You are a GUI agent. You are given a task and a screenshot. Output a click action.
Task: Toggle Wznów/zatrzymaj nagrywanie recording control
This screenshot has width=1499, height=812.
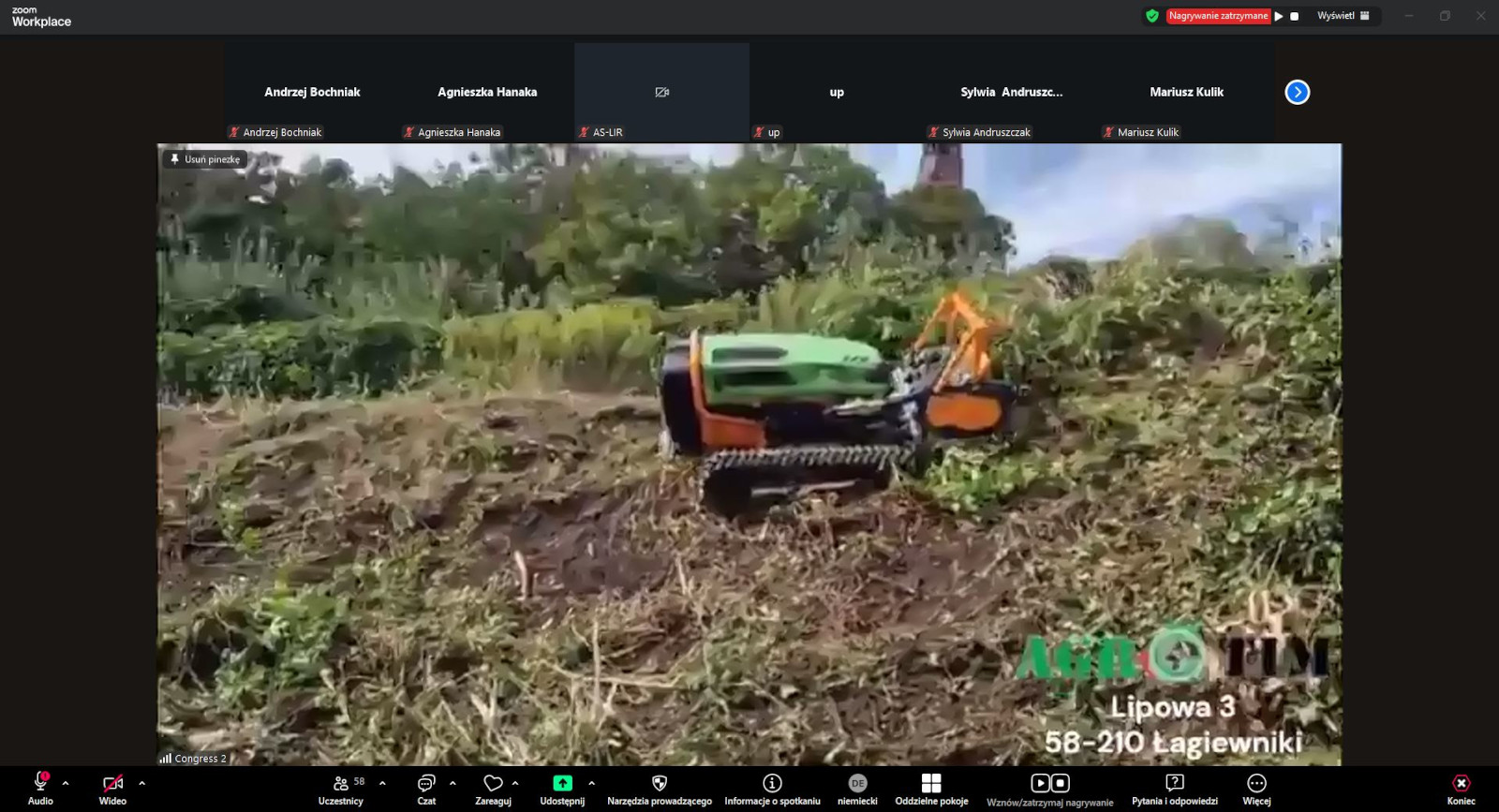click(x=1049, y=789)
